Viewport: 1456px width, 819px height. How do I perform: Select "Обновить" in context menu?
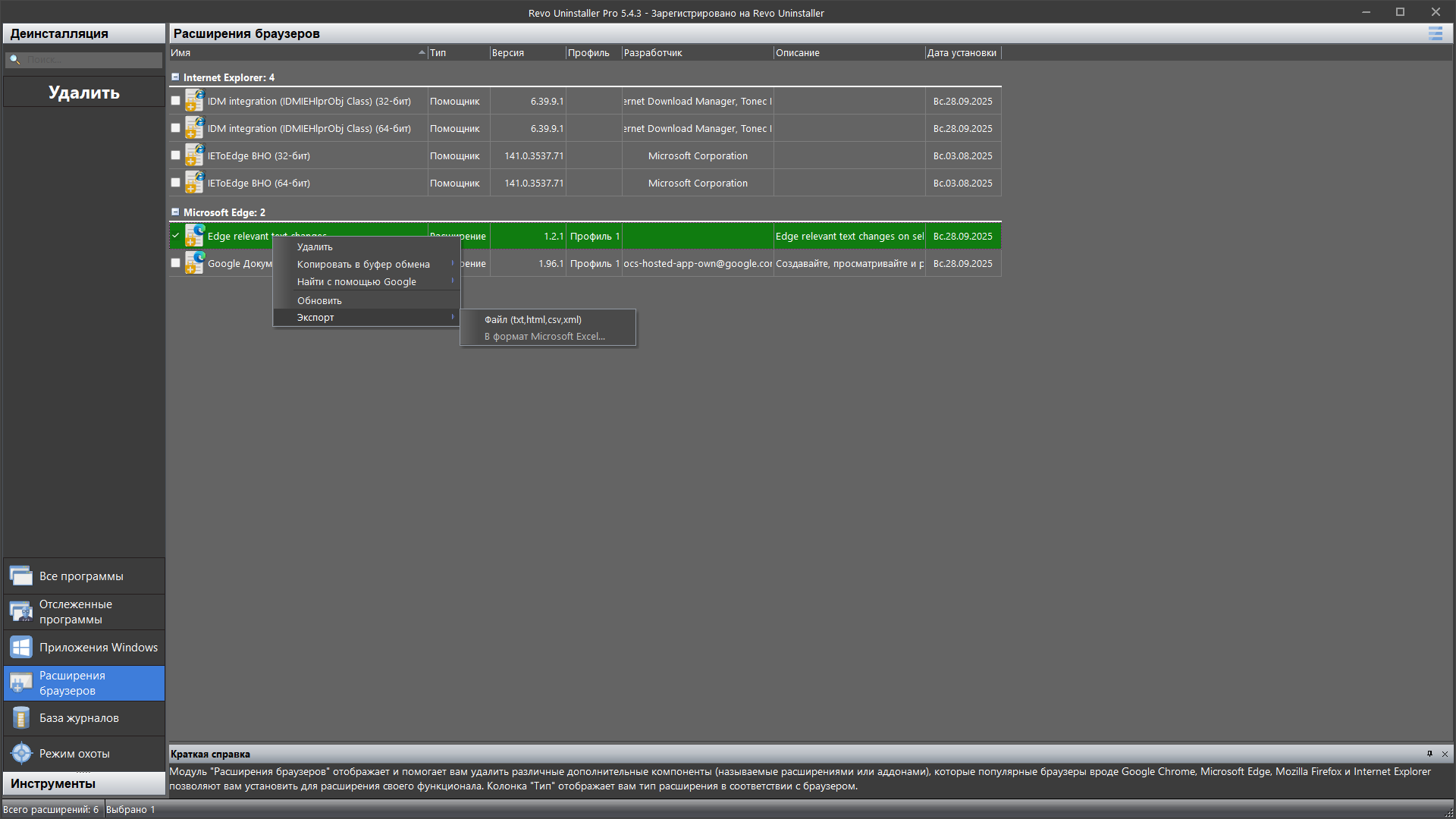click(319, 301)
